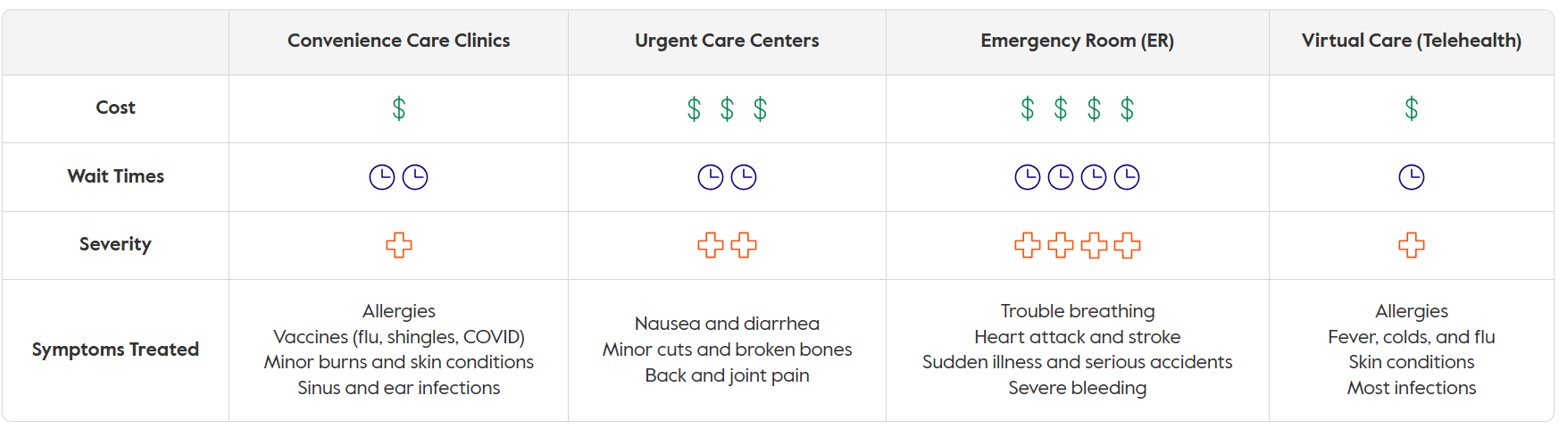The height and width of the screenshot is (427, 1560).
Task: Click the last orange cross in Emergency Room column
Action: point(1127,245)
